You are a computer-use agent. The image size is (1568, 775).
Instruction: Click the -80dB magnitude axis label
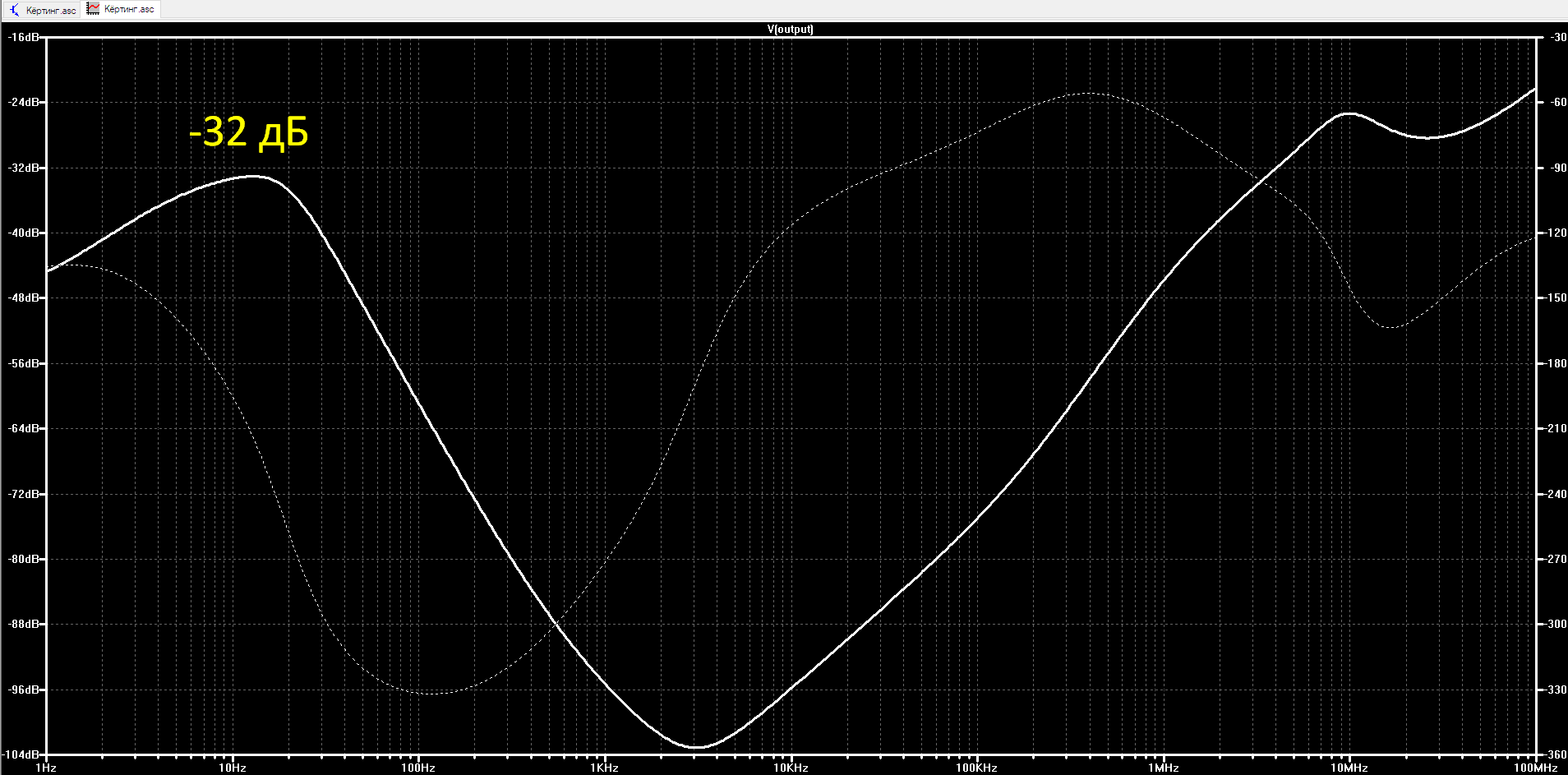coord(23,559)
